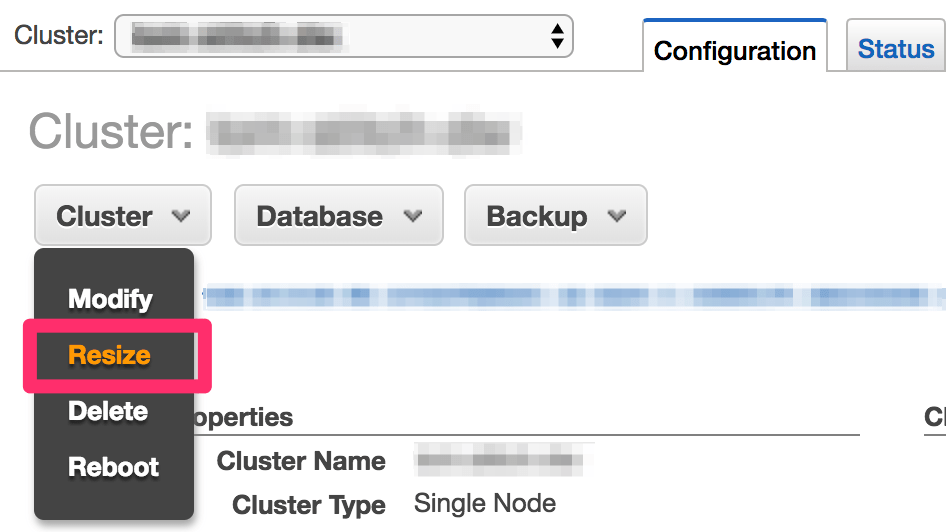Screen dimensions: 946x532
Task: Switch to the Status tab
Action: click(896, 46)
